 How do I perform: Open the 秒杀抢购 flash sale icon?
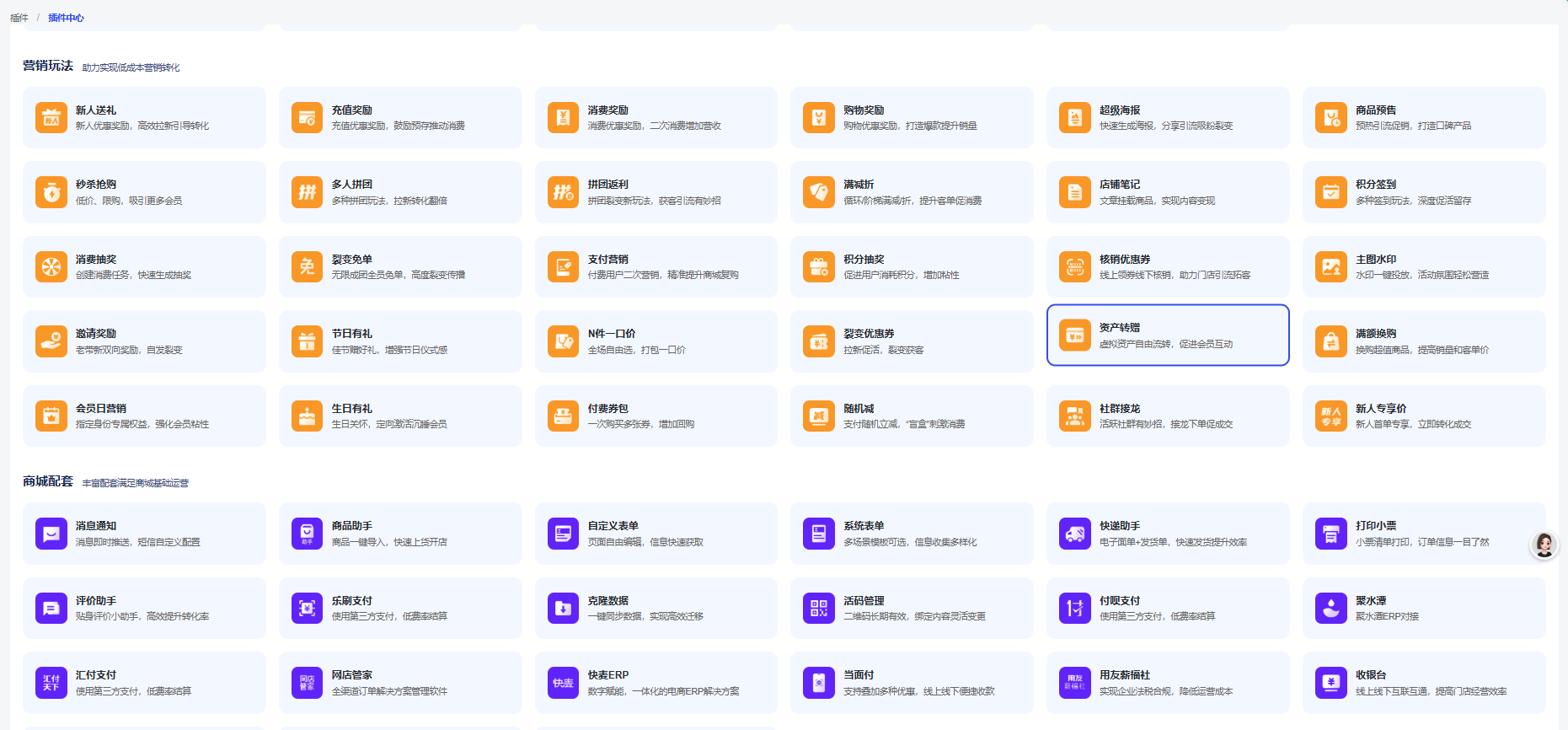[51, 192]
